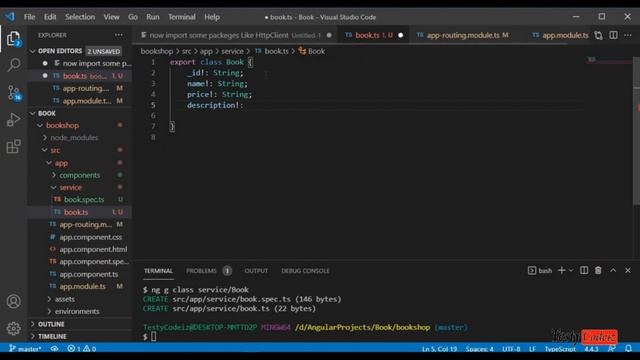Switch to the app.module.ts editor tab

click(560, 35)
